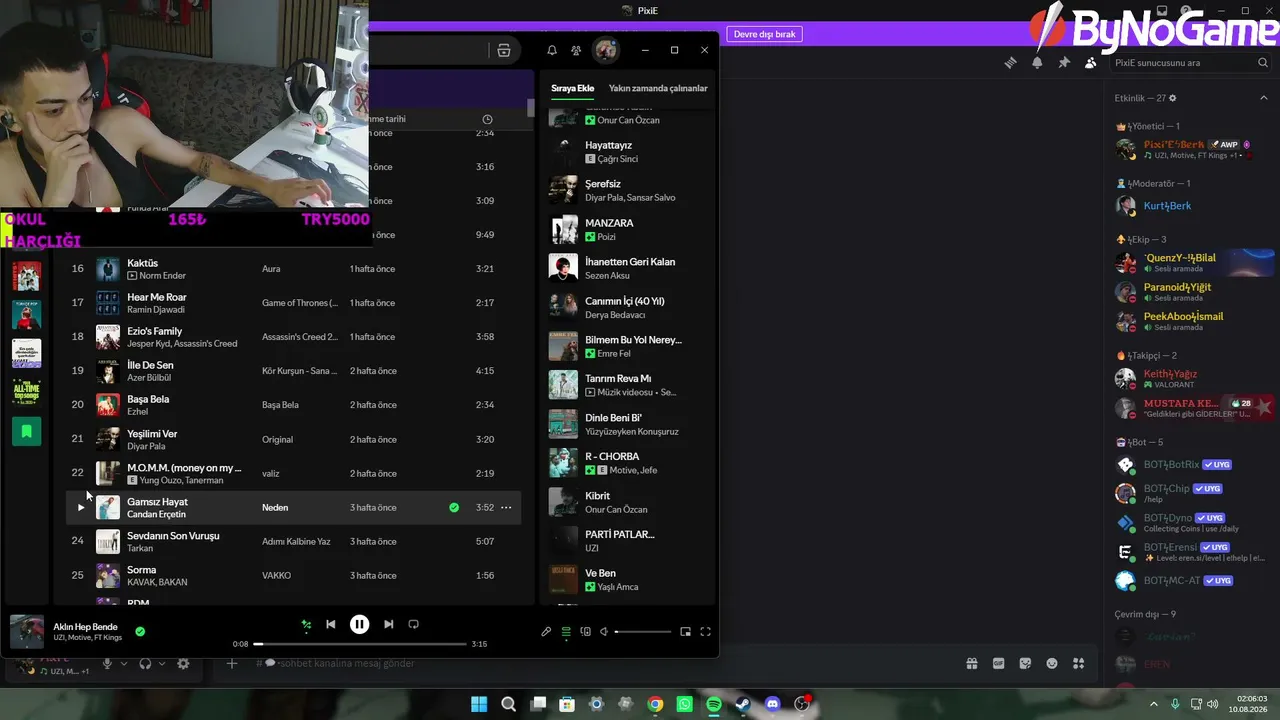The image size is (1280, 720).
Task: Seek along the Spotify song progress bar
Action: tap(360, 644)
